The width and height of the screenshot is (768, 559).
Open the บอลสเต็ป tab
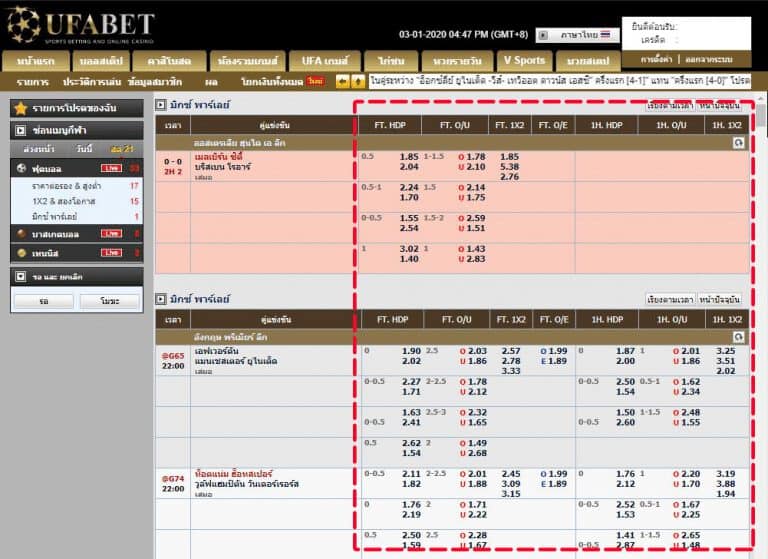click(101, 61)
